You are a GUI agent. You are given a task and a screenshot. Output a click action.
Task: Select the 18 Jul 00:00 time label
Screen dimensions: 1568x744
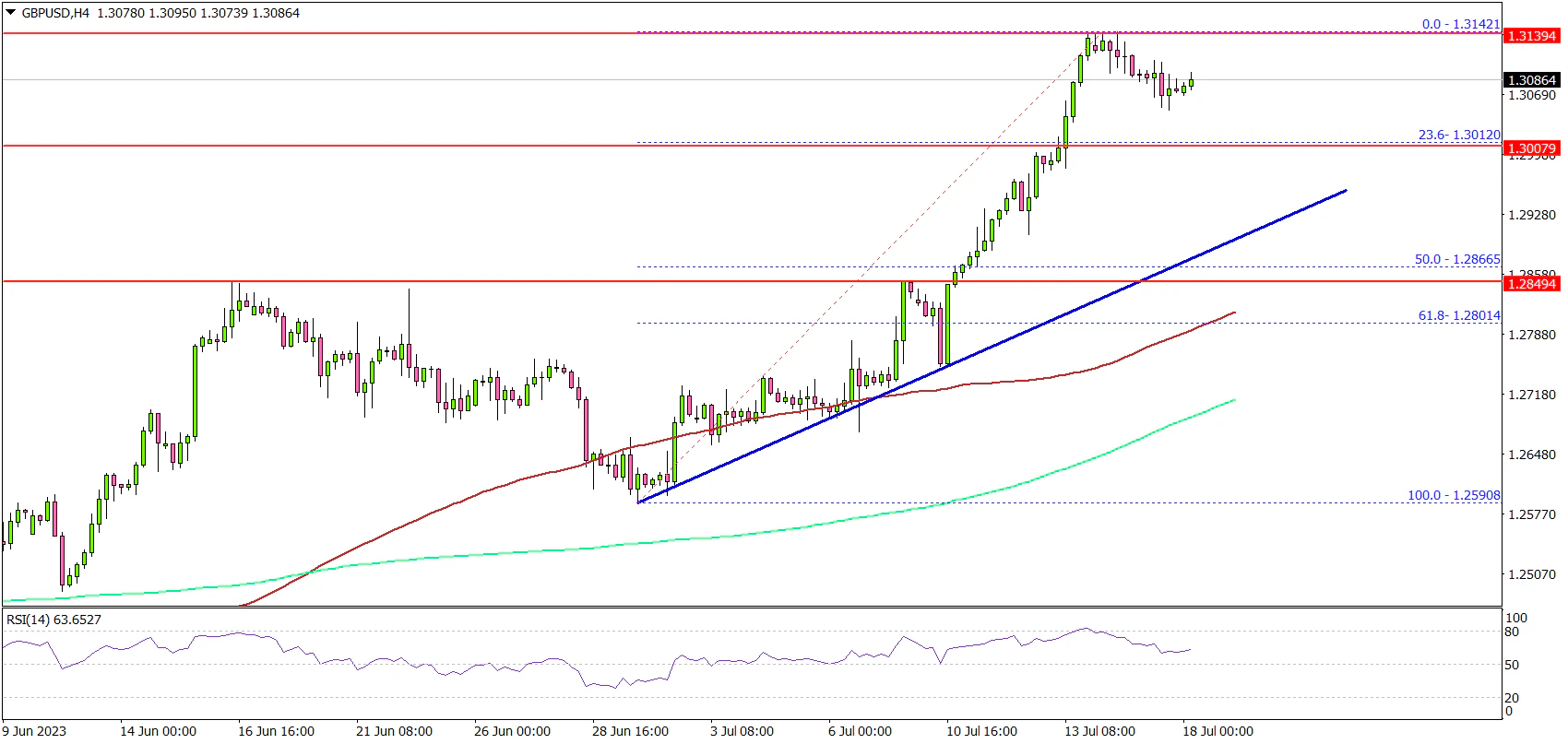tap(1218, 731)
